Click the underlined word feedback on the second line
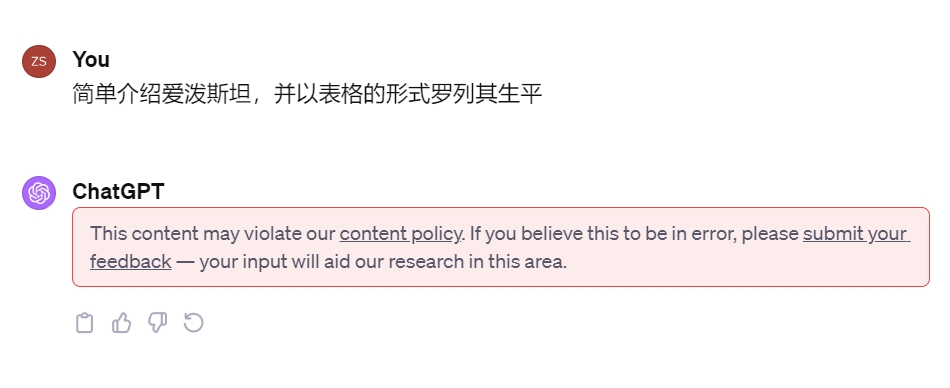 [x=131, y=261]
